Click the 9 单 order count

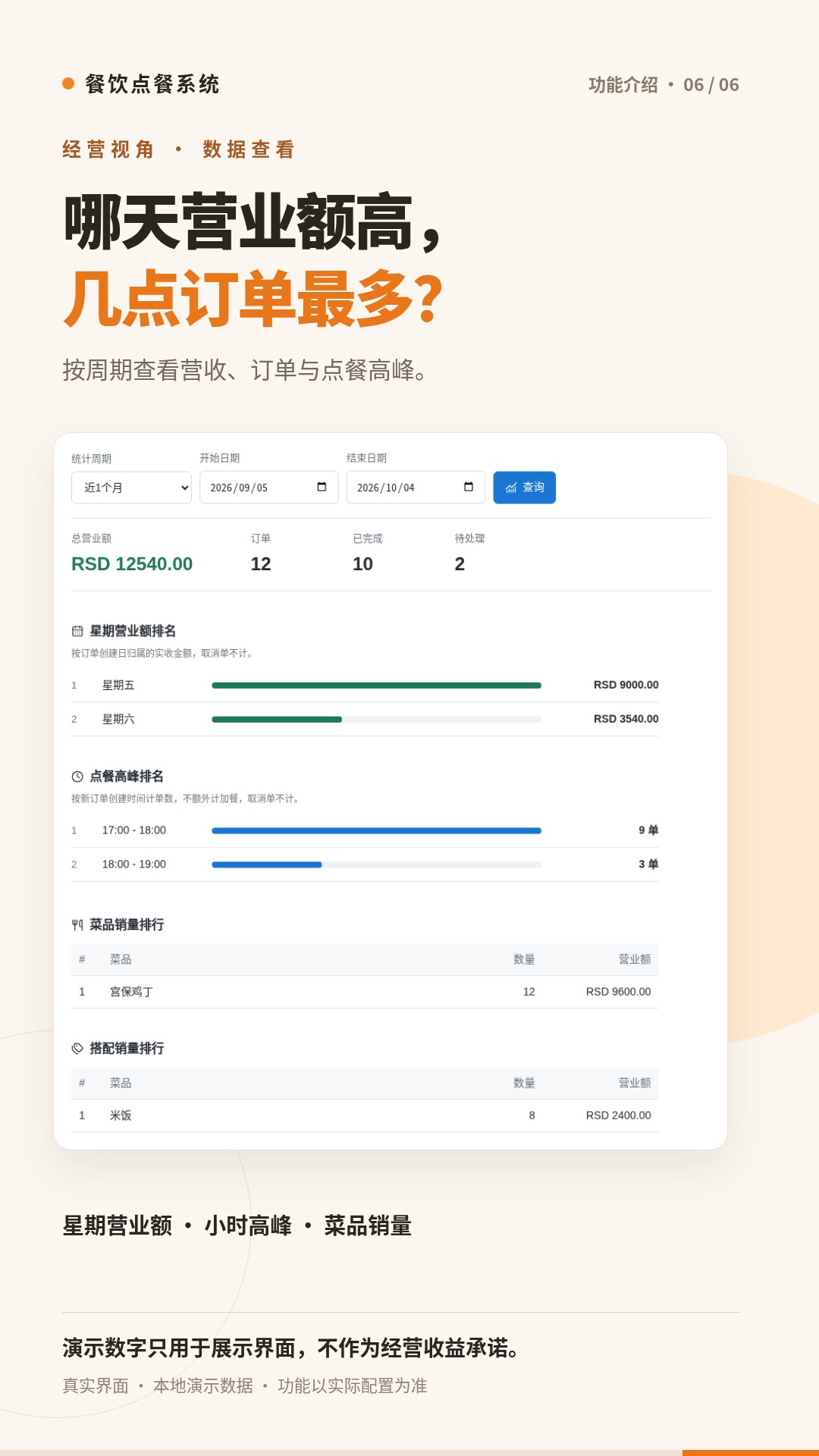[648, 830]
